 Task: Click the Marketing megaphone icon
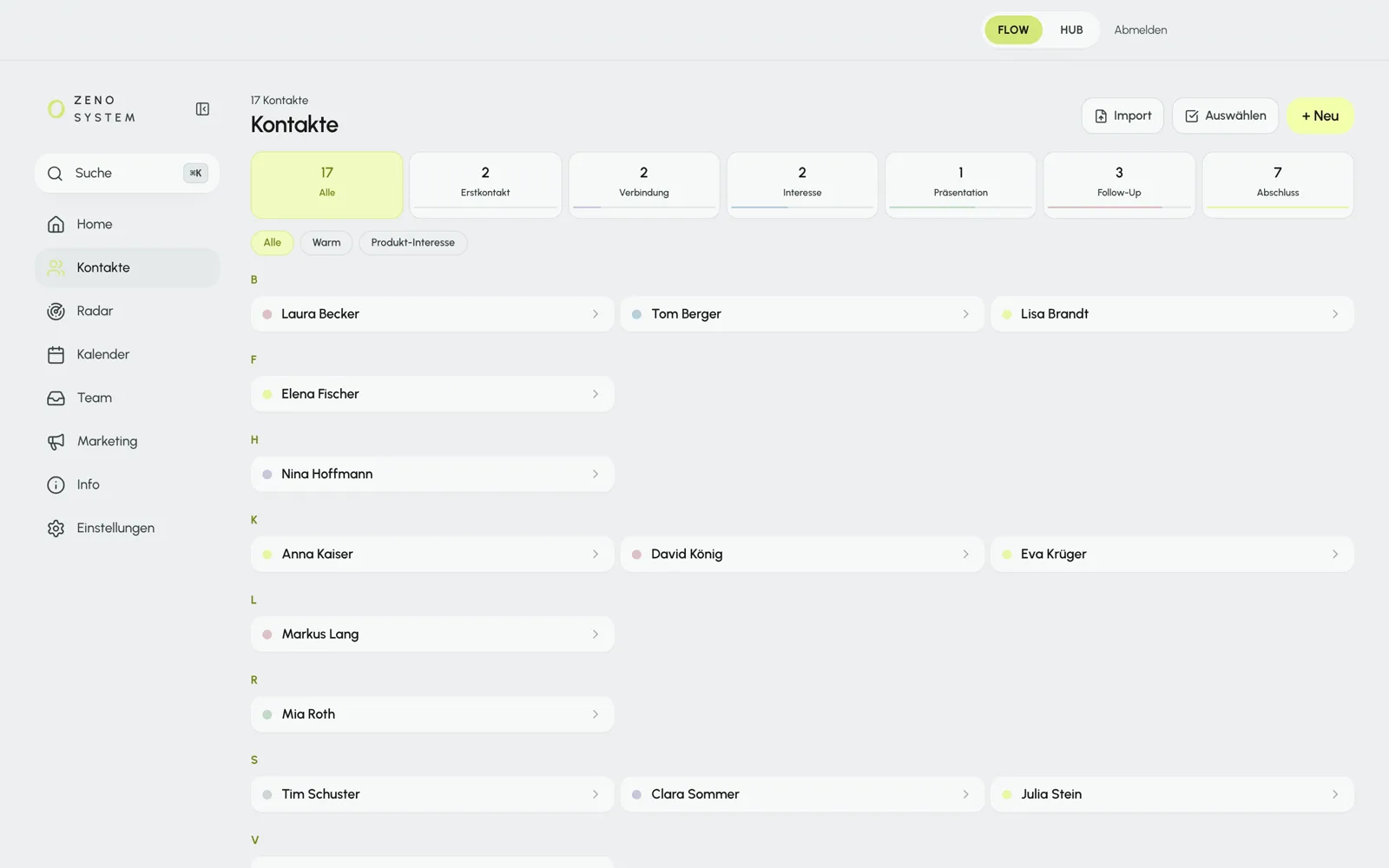pyautogui.click(x=56, y=442)
